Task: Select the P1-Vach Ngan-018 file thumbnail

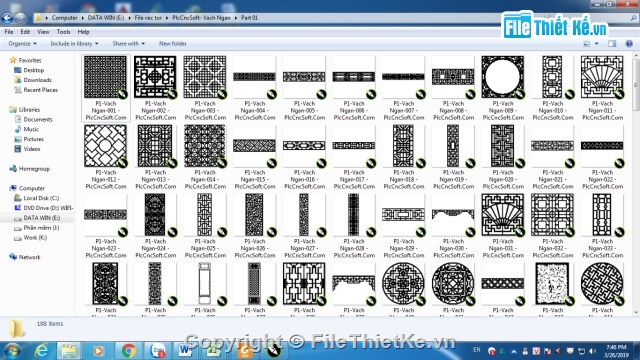Action: (x=403, y=146)
